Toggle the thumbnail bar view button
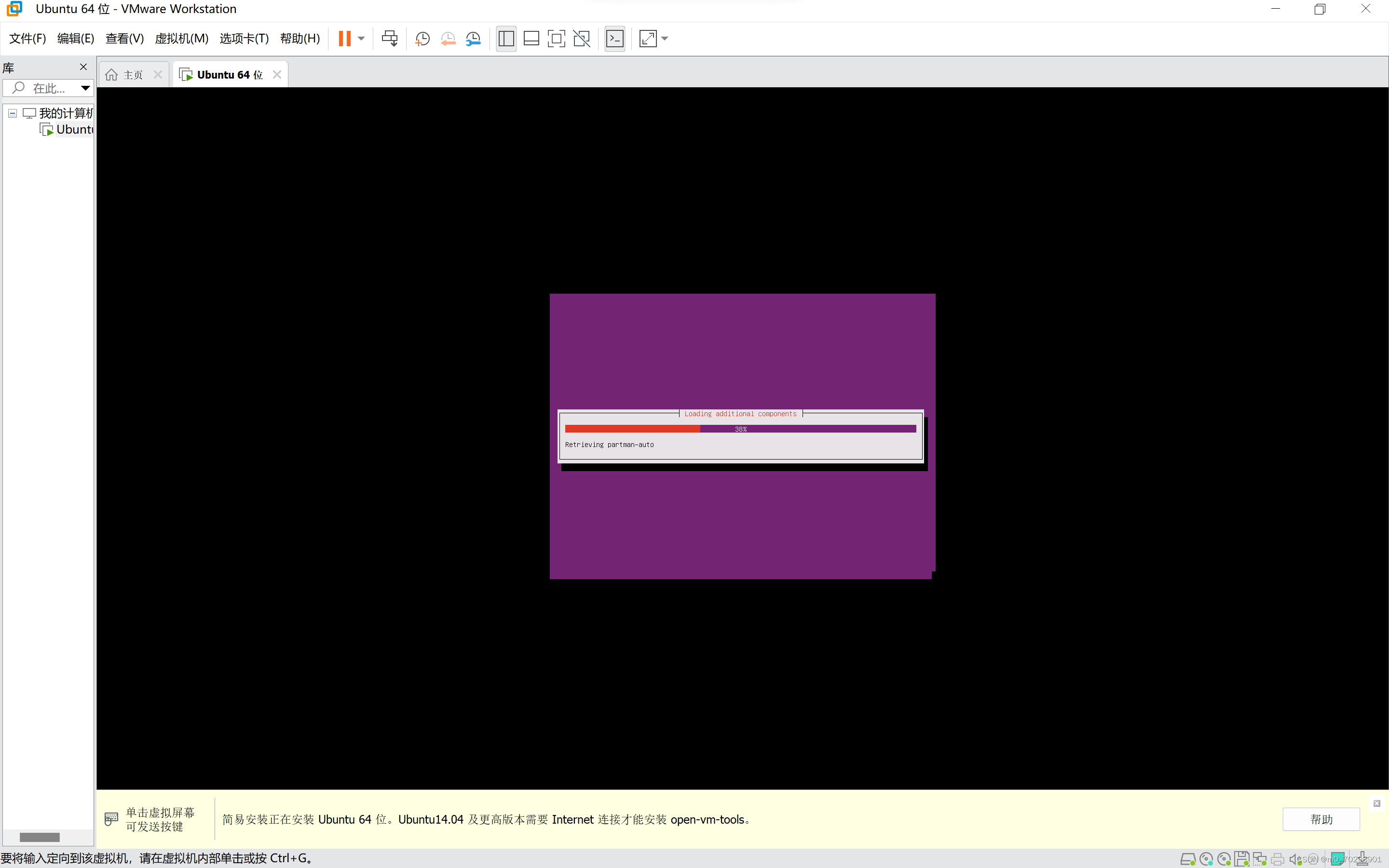The height and width of the screenshot is (868, 1389). click(x=531, y=39)
